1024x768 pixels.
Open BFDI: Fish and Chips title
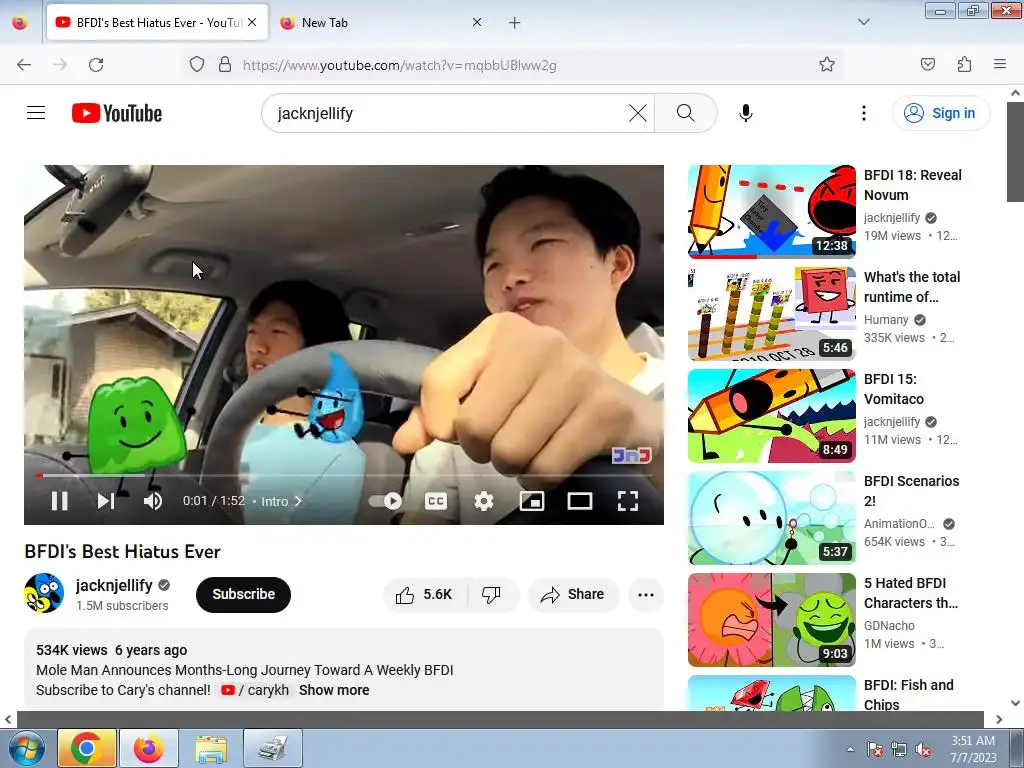coord(908,694)
